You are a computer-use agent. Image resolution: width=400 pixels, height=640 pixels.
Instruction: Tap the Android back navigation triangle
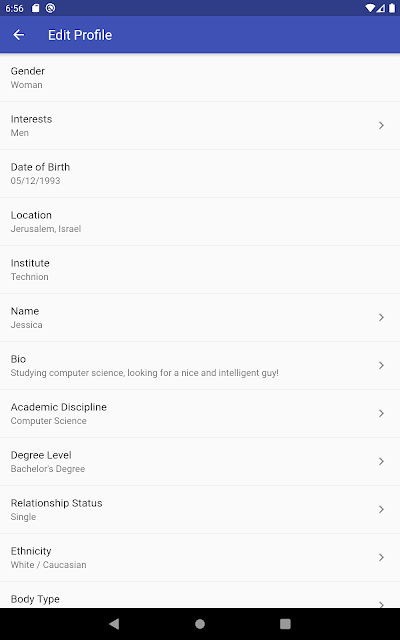[114, 624]
